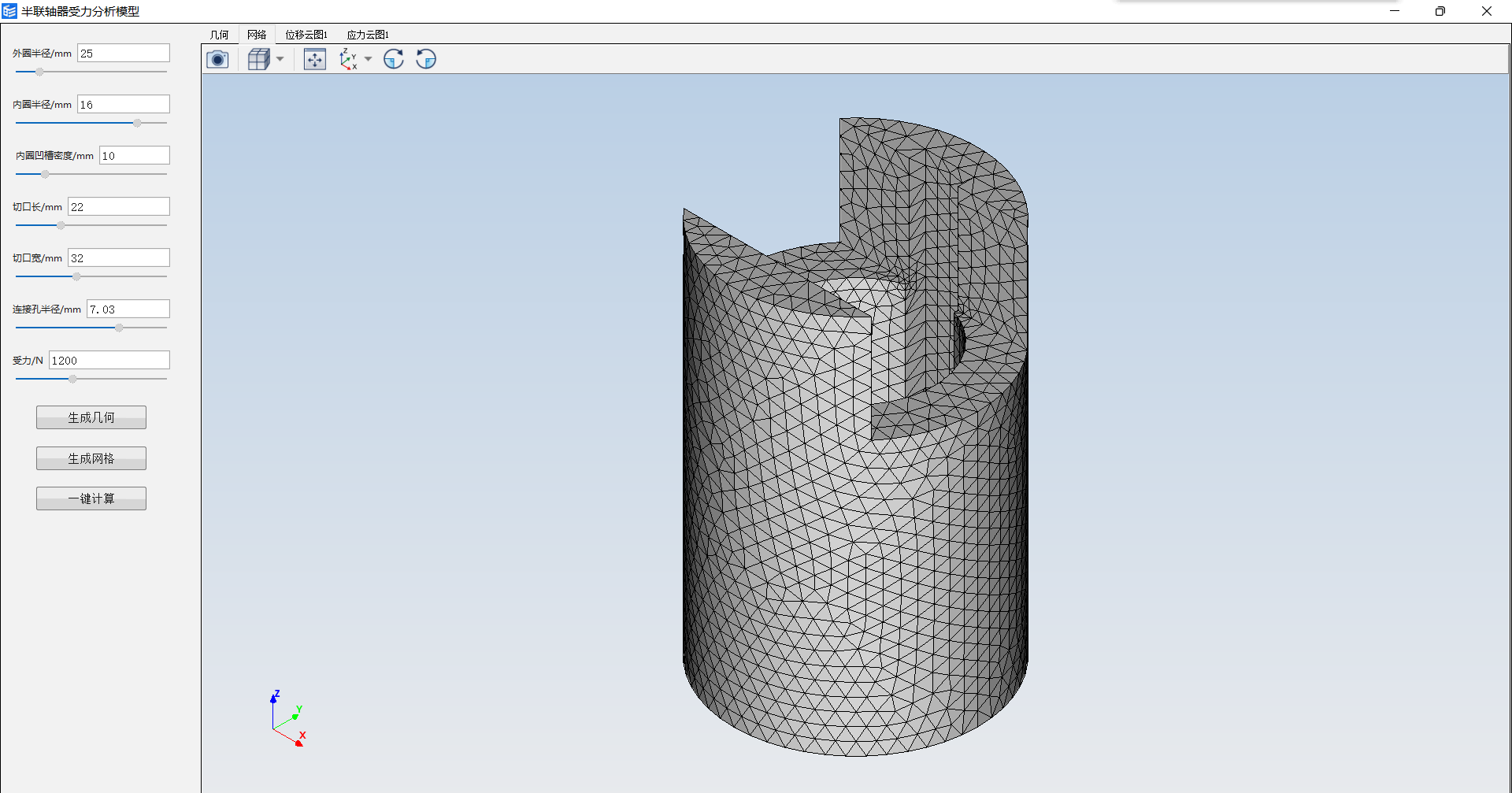Click the 受力 slider handle
The width and height of the screenshot is (1512, 793).
click(x=72, y=379)
